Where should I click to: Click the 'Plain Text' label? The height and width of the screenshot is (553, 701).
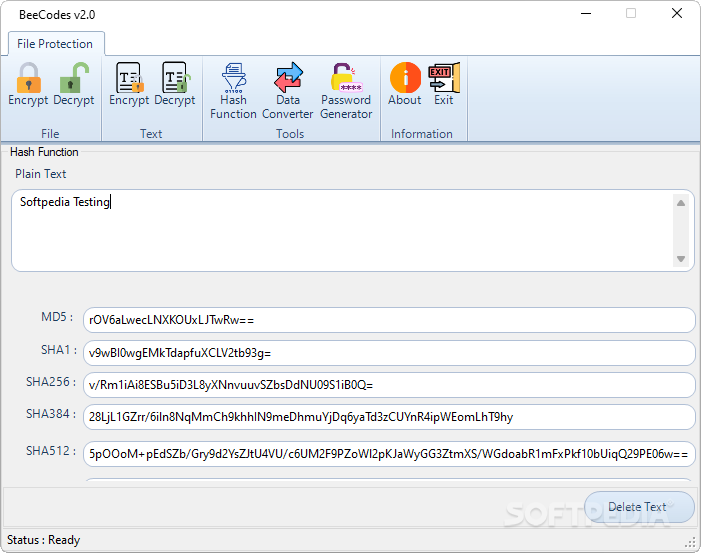tap(41, 174)
